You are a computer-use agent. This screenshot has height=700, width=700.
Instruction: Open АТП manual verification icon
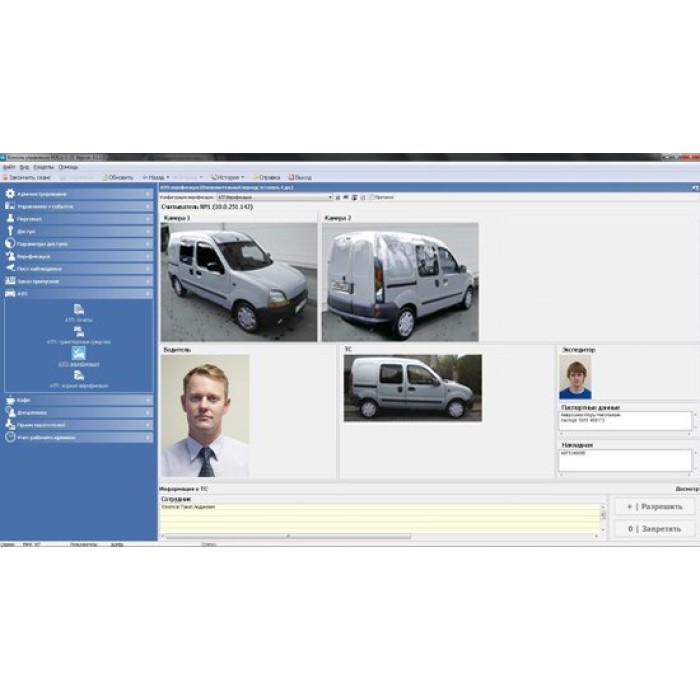tap(78, 376)
